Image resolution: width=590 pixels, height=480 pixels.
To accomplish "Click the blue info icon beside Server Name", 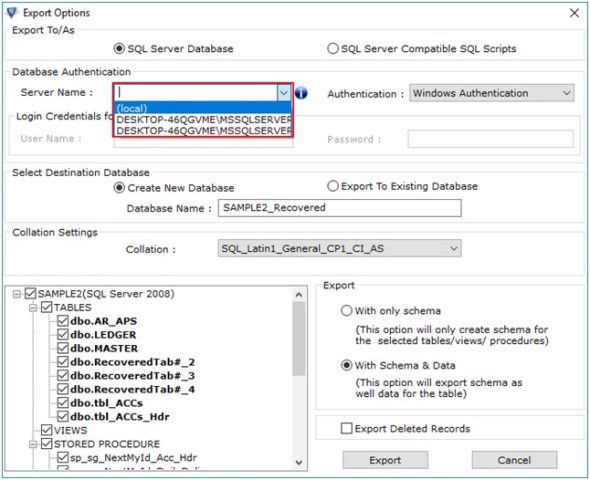I will pos(301,93).
